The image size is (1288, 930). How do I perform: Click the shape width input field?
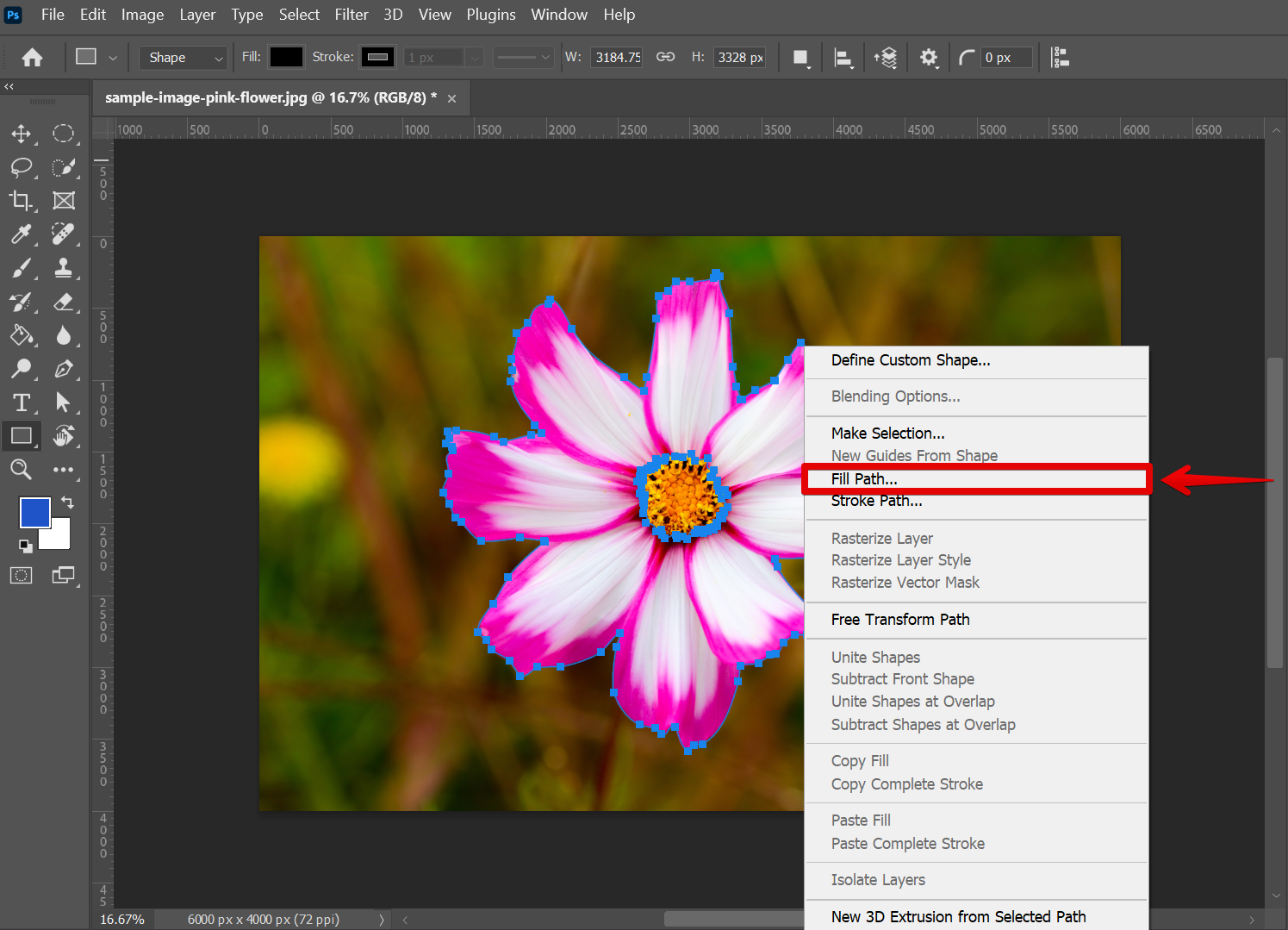pyautogui.click(x=617, y=58)
